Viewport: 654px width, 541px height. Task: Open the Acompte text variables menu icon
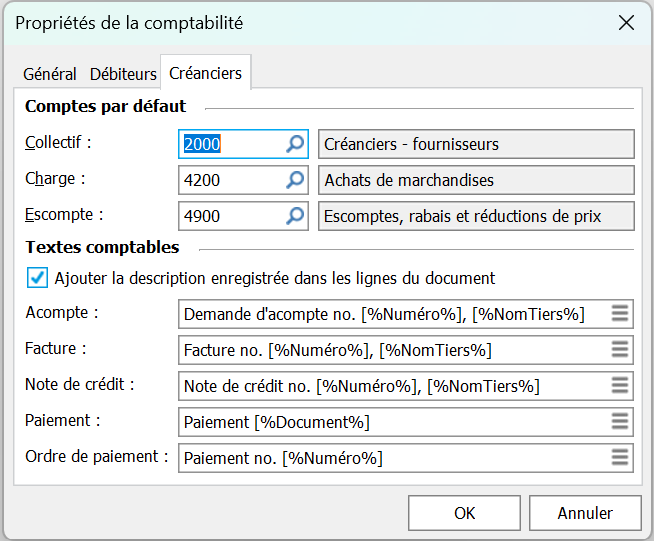pyautogui.click(x=620, y=314)
